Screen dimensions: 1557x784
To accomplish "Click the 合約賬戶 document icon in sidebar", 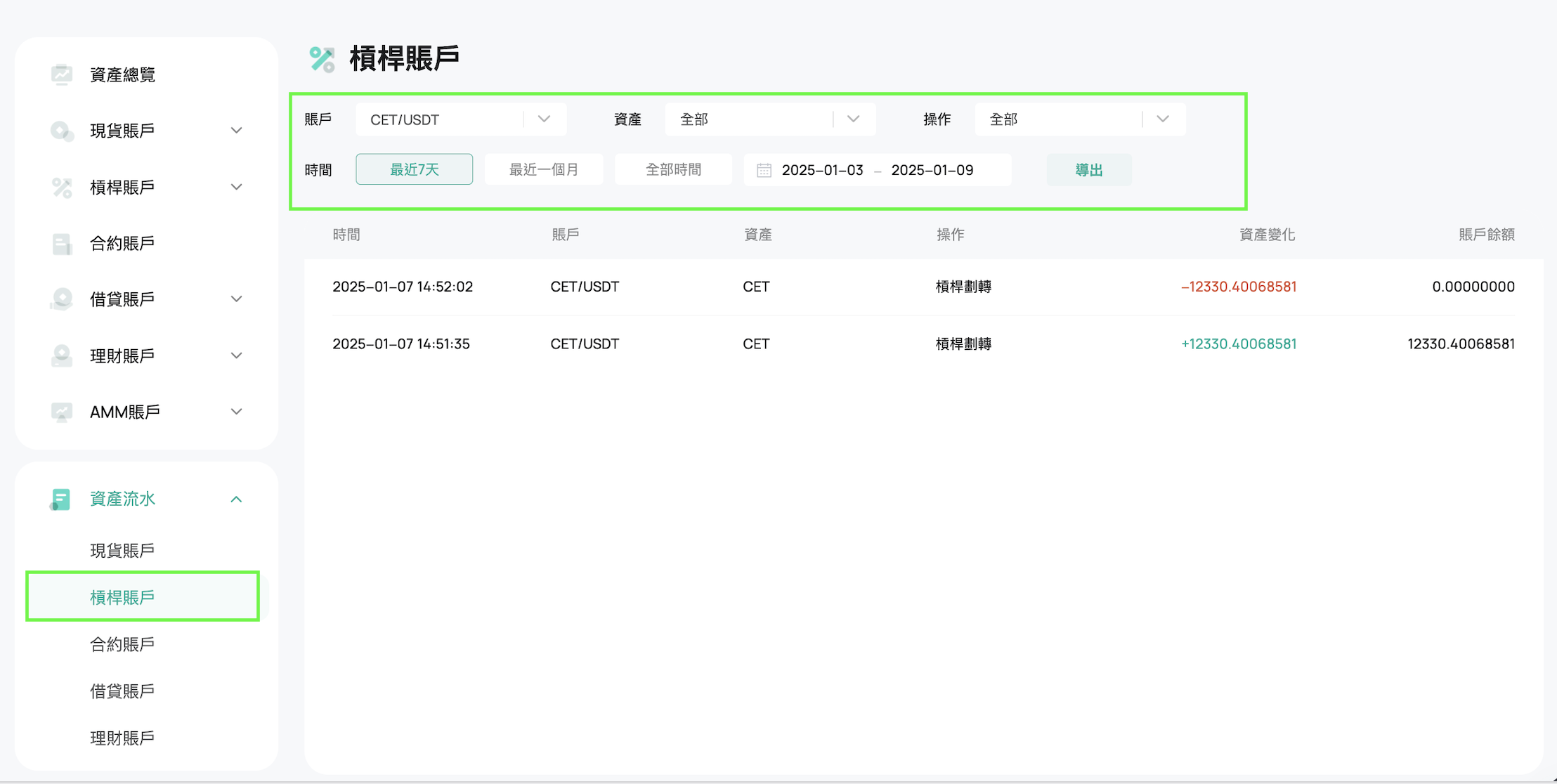I will 62,244.
